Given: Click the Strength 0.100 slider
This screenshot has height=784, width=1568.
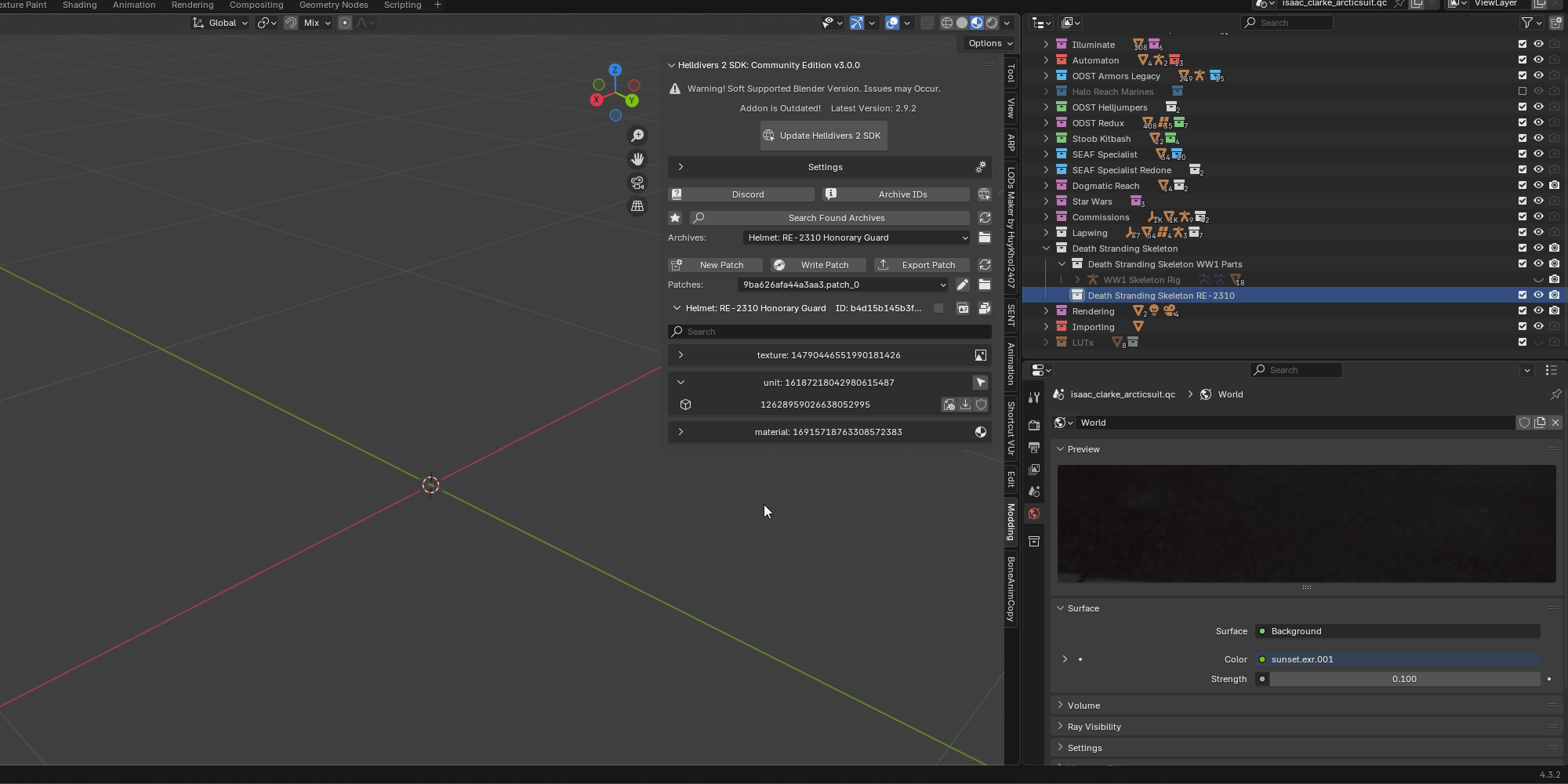Looking at the screenshot, I should pos(1403,679).
